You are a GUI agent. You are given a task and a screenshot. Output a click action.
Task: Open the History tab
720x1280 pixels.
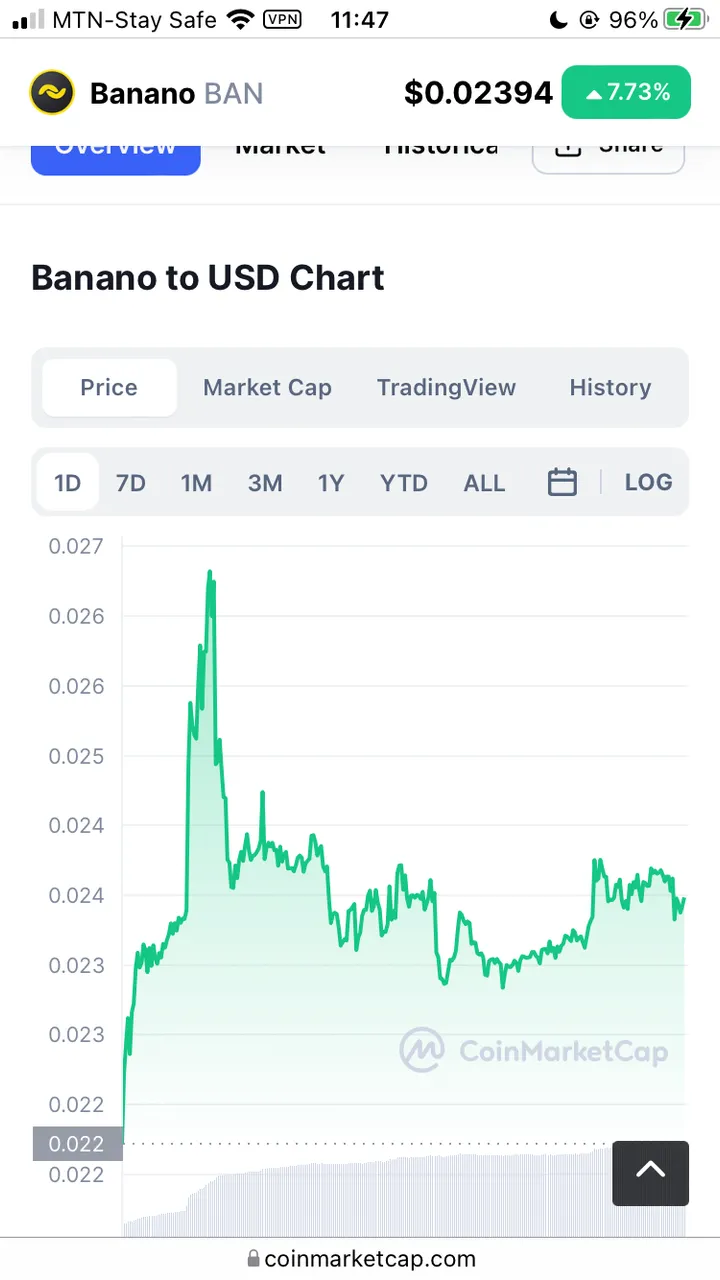(x=610, y=387)
